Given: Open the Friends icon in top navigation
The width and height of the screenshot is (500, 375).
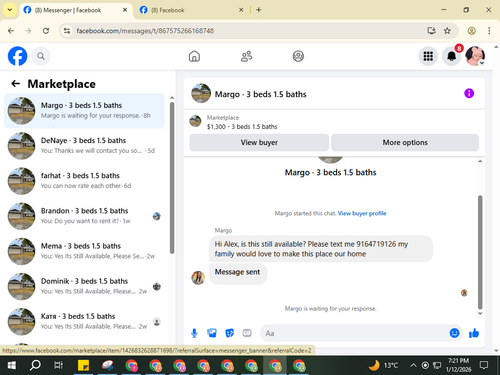Looking at the screenshot, I should click(x=246, y=56).
